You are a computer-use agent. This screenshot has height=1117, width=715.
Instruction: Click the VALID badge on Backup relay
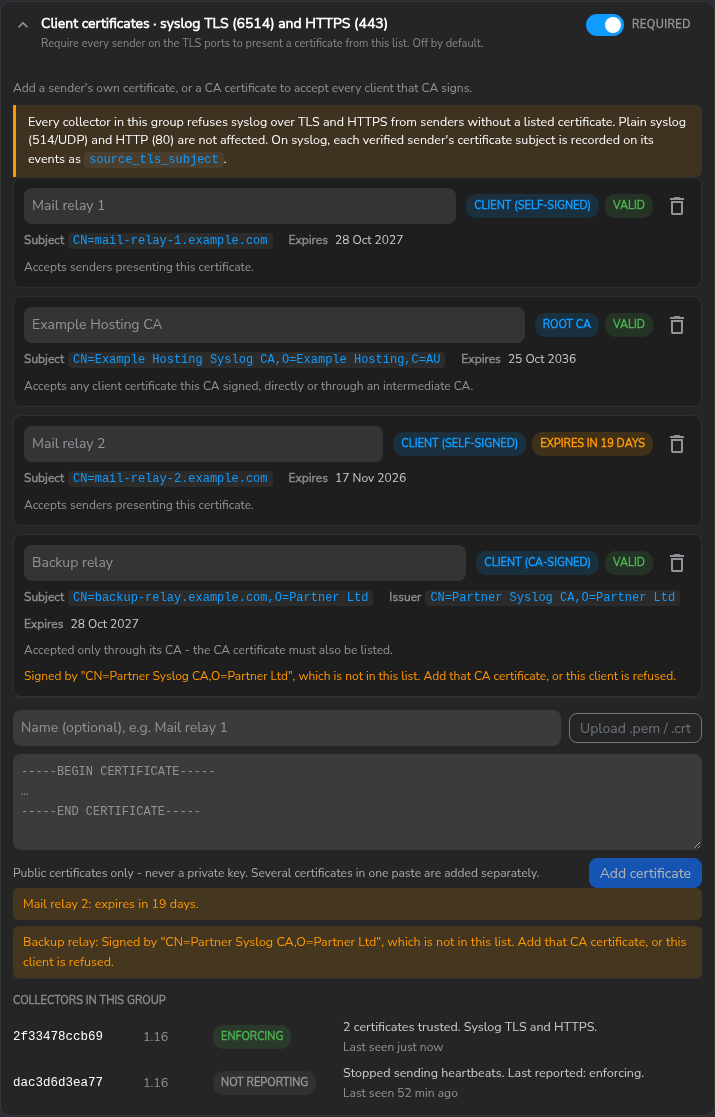pos(629,562)
